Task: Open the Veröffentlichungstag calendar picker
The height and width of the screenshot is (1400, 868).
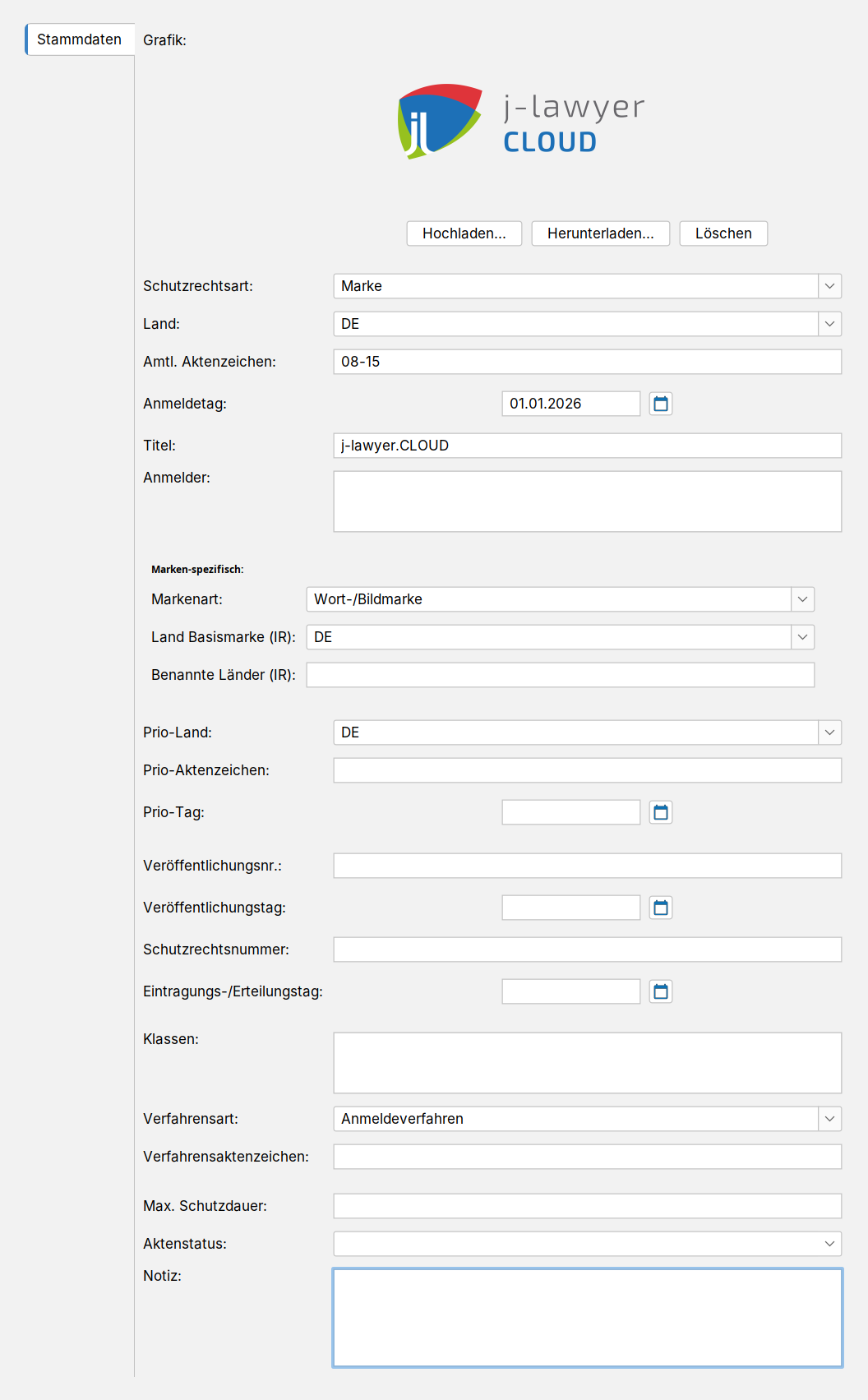Action: [660, 908]
